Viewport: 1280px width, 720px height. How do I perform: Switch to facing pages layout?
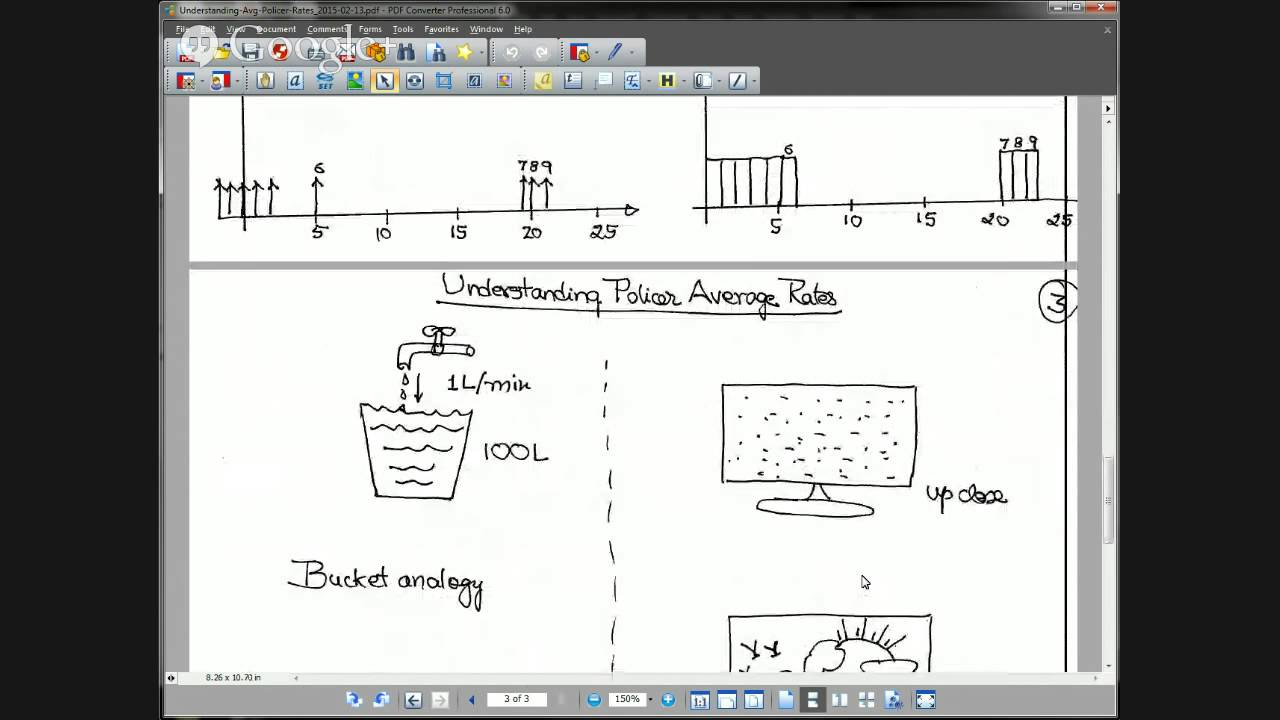pyautogui.click(x=840, y=700)
